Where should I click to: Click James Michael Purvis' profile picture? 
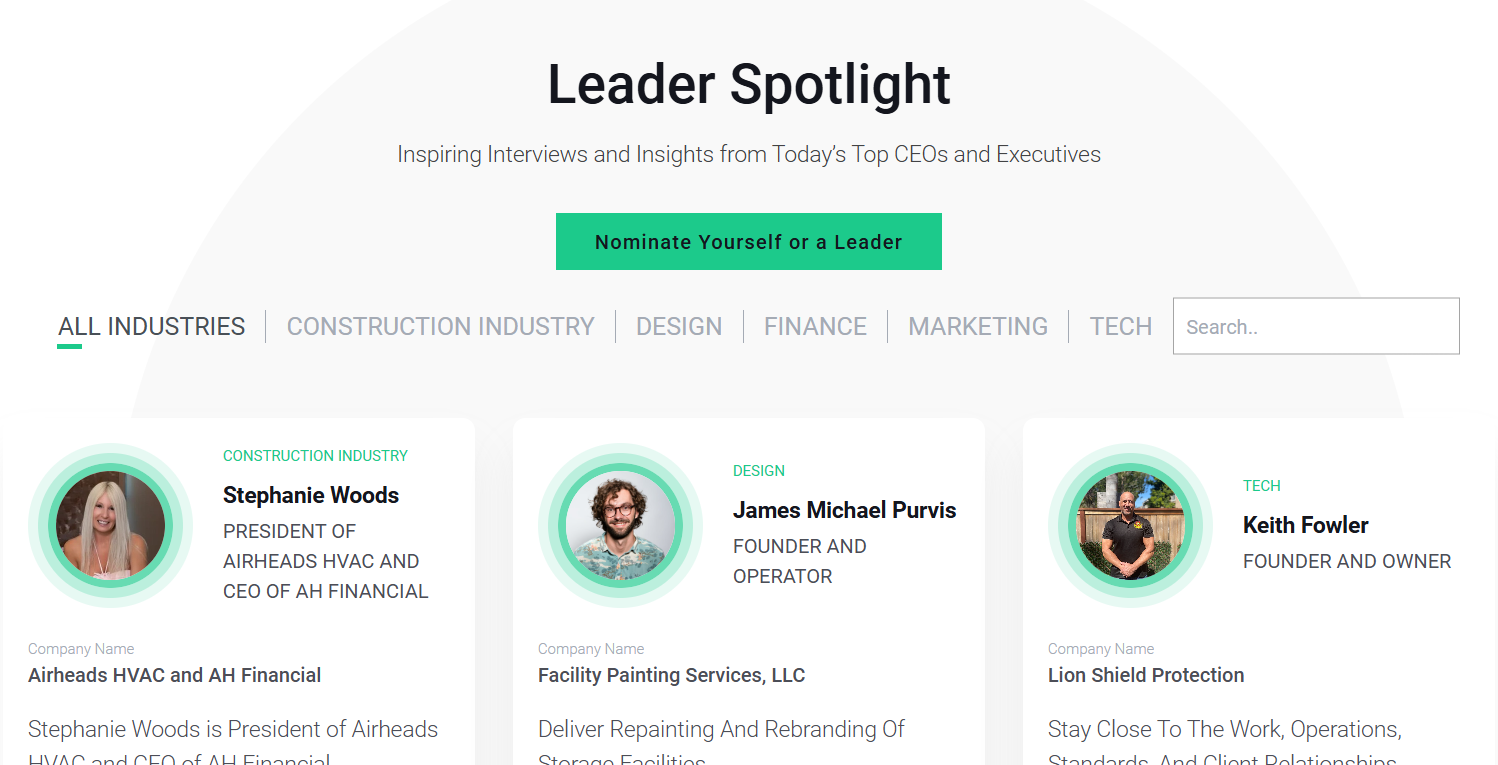coord(620,525)
